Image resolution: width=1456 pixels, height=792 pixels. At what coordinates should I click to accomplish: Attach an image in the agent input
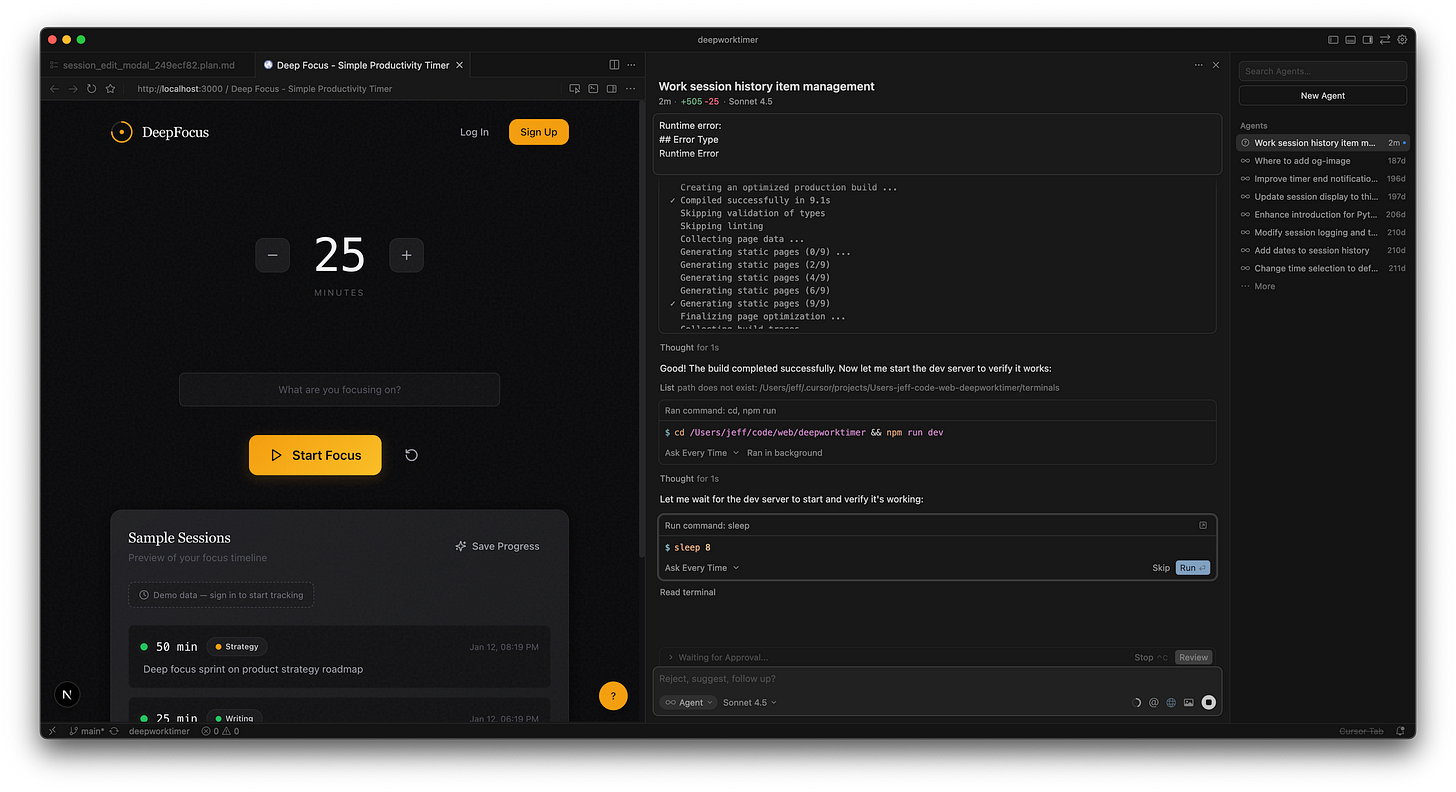click(1188, 702)
